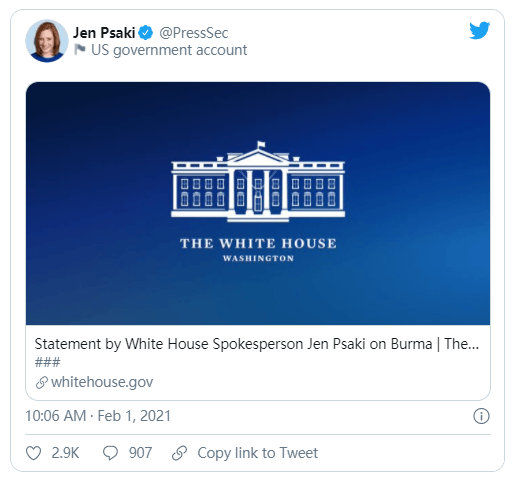Open the tweet info circle icon
The height and width of the screenshot is (478, 514).
coord(481,416)
